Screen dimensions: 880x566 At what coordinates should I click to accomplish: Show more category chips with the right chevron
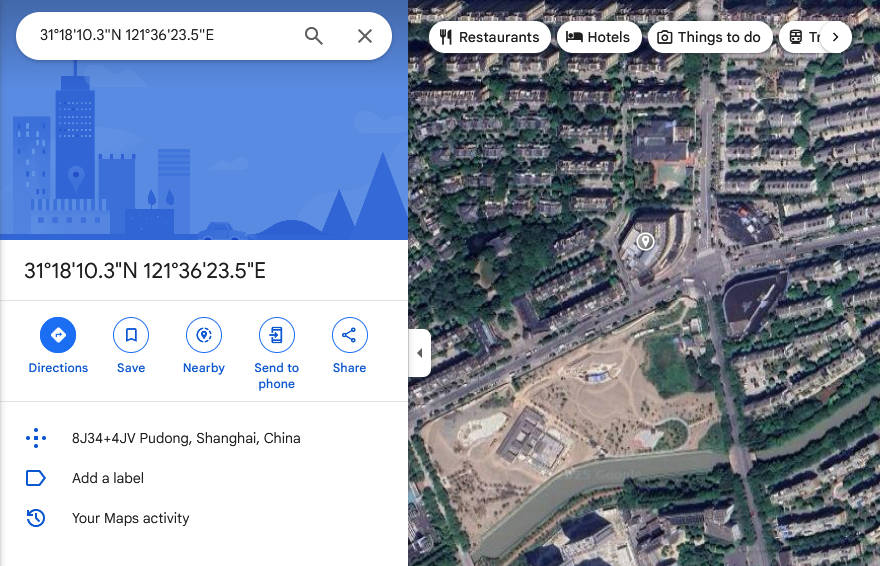[836, 37]
